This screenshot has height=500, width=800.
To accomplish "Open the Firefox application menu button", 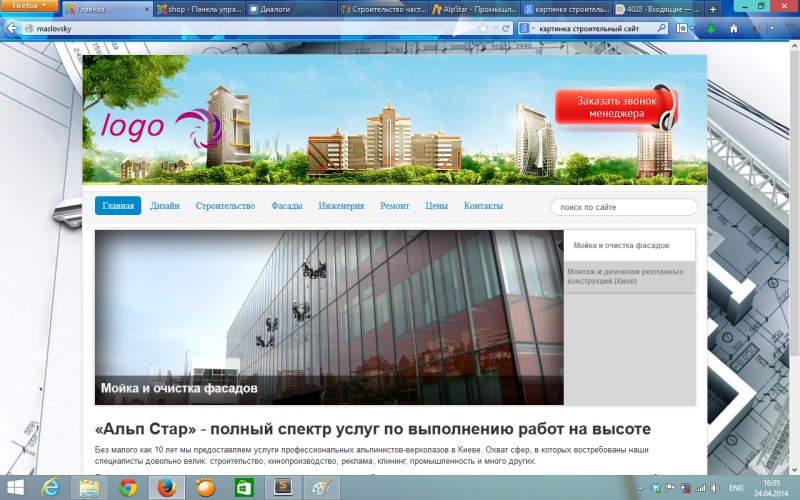I will (x=30, y=6).
